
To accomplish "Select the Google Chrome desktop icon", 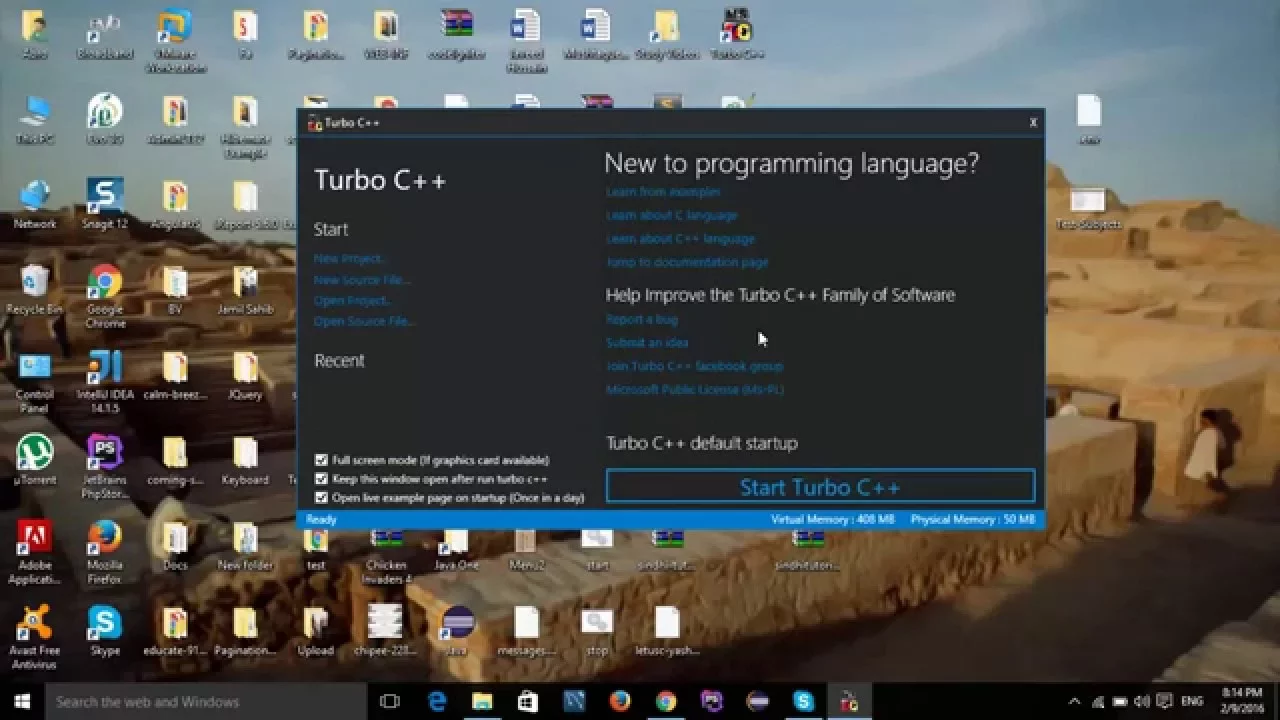I will coord(105,297).
